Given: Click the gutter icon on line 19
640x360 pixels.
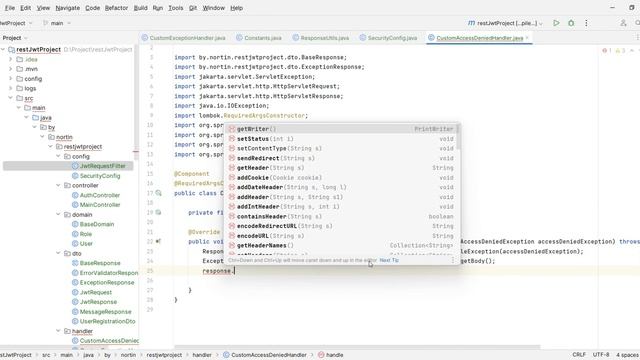Looking at the screenshot, I should pyautogui.click(x=158, y=212).
